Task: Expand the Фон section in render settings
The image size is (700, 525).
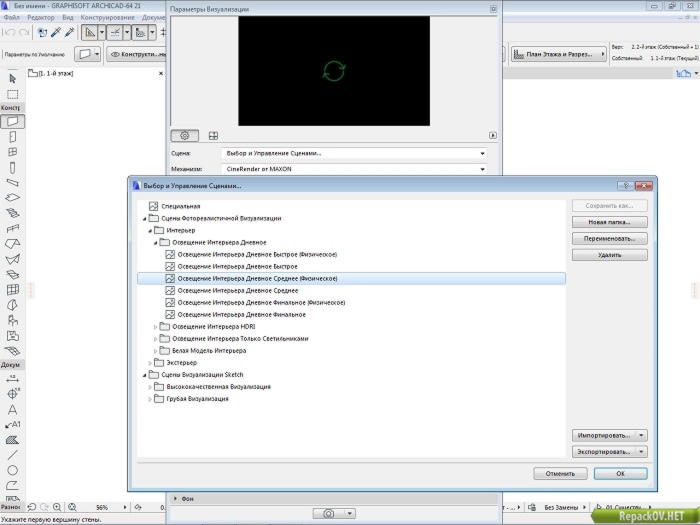Action: [175, 498]
